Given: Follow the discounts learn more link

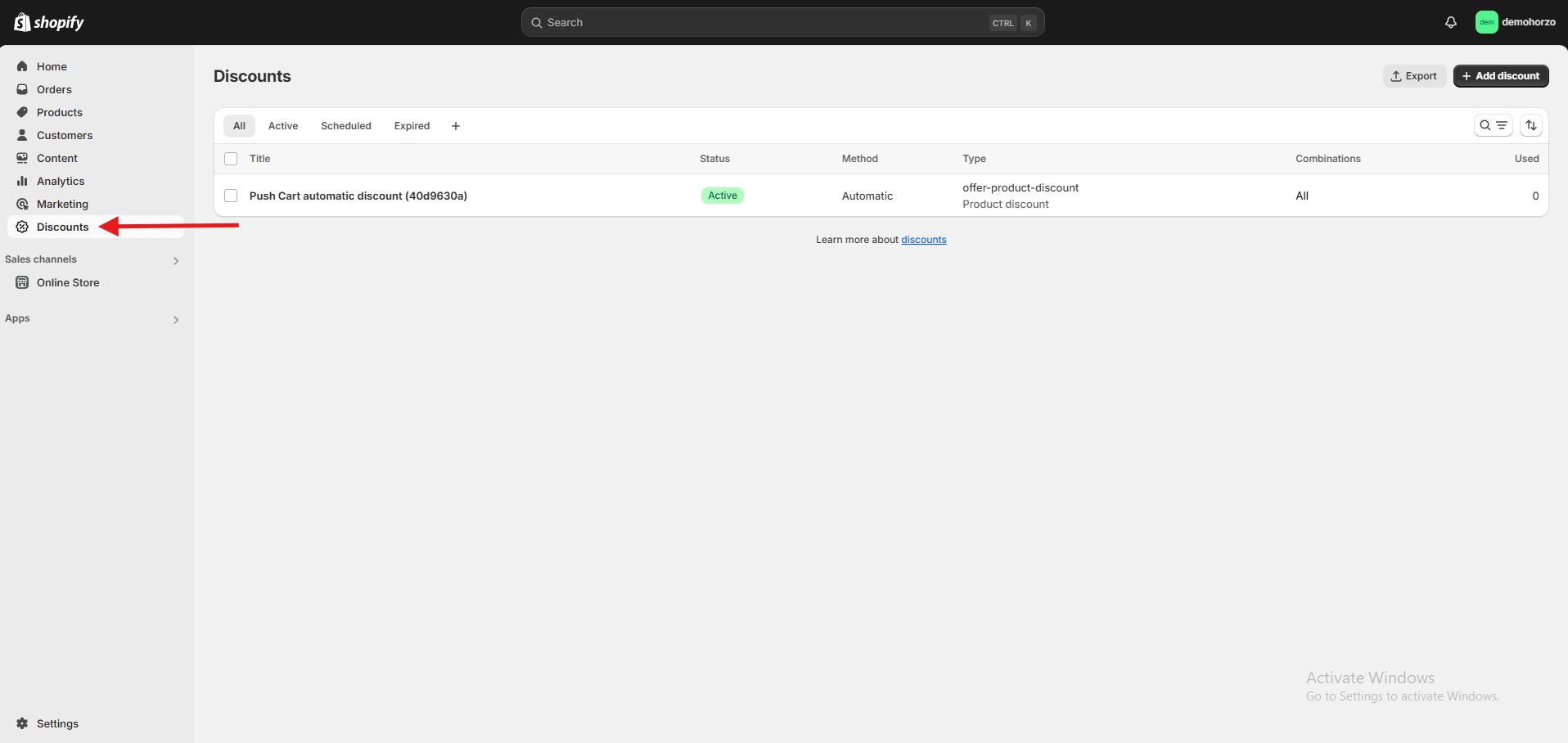Looking at the screenshot, I should point(923,240).
